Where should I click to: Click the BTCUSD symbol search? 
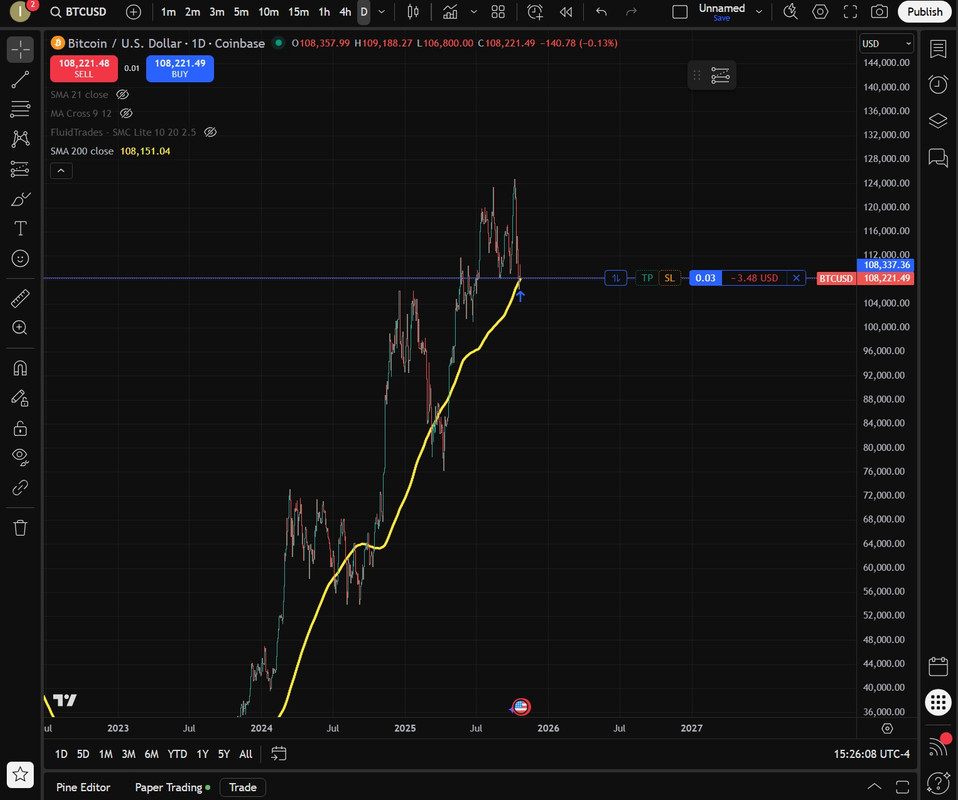[x=78, y=12]
